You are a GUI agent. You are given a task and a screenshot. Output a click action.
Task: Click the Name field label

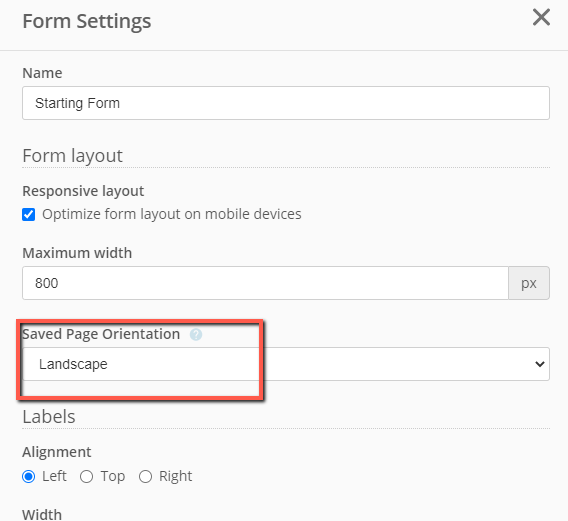(42, 73)
